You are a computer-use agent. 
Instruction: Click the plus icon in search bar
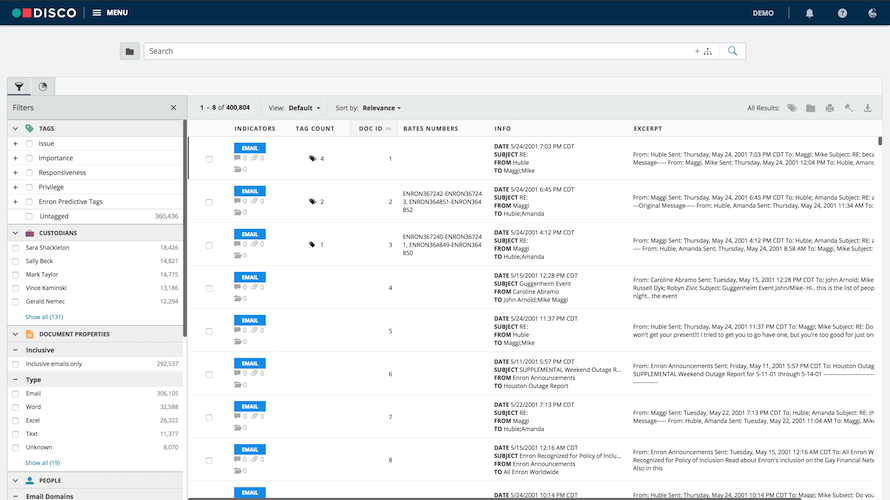point(697,51)
